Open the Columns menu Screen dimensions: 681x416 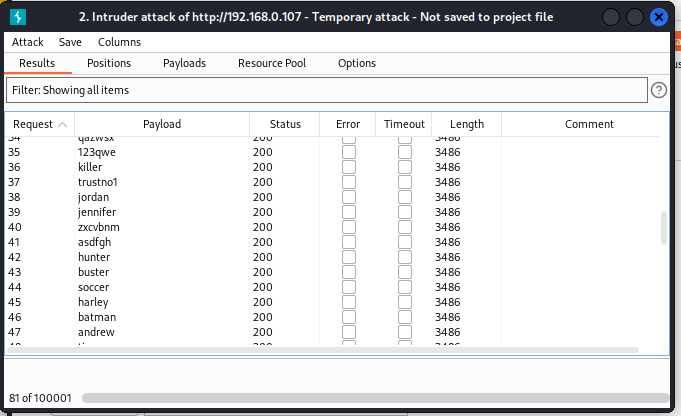pos(119,42)
